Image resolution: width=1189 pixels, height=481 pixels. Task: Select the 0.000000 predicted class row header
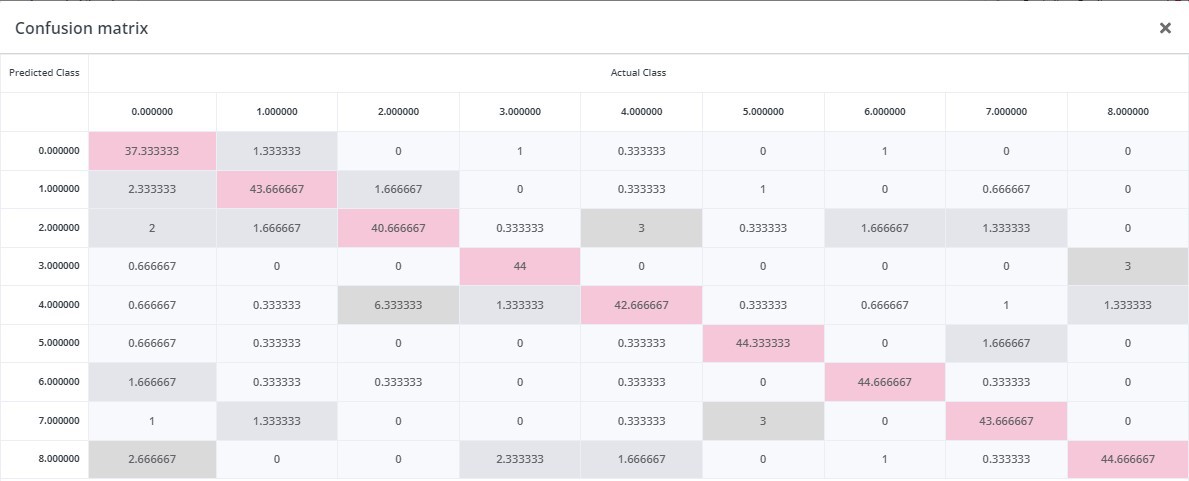(44, 151)
